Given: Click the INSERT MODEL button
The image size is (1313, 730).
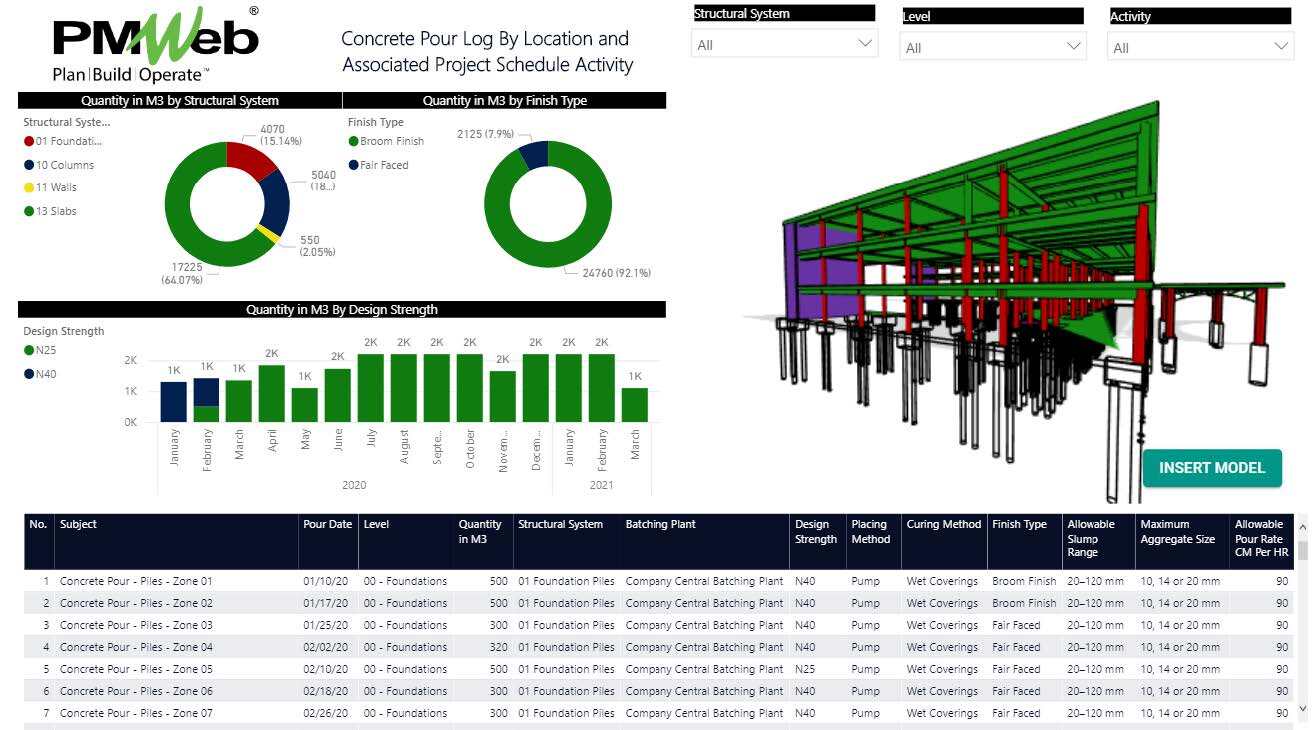Looking at the screenshot, I should click(1212, 468).
